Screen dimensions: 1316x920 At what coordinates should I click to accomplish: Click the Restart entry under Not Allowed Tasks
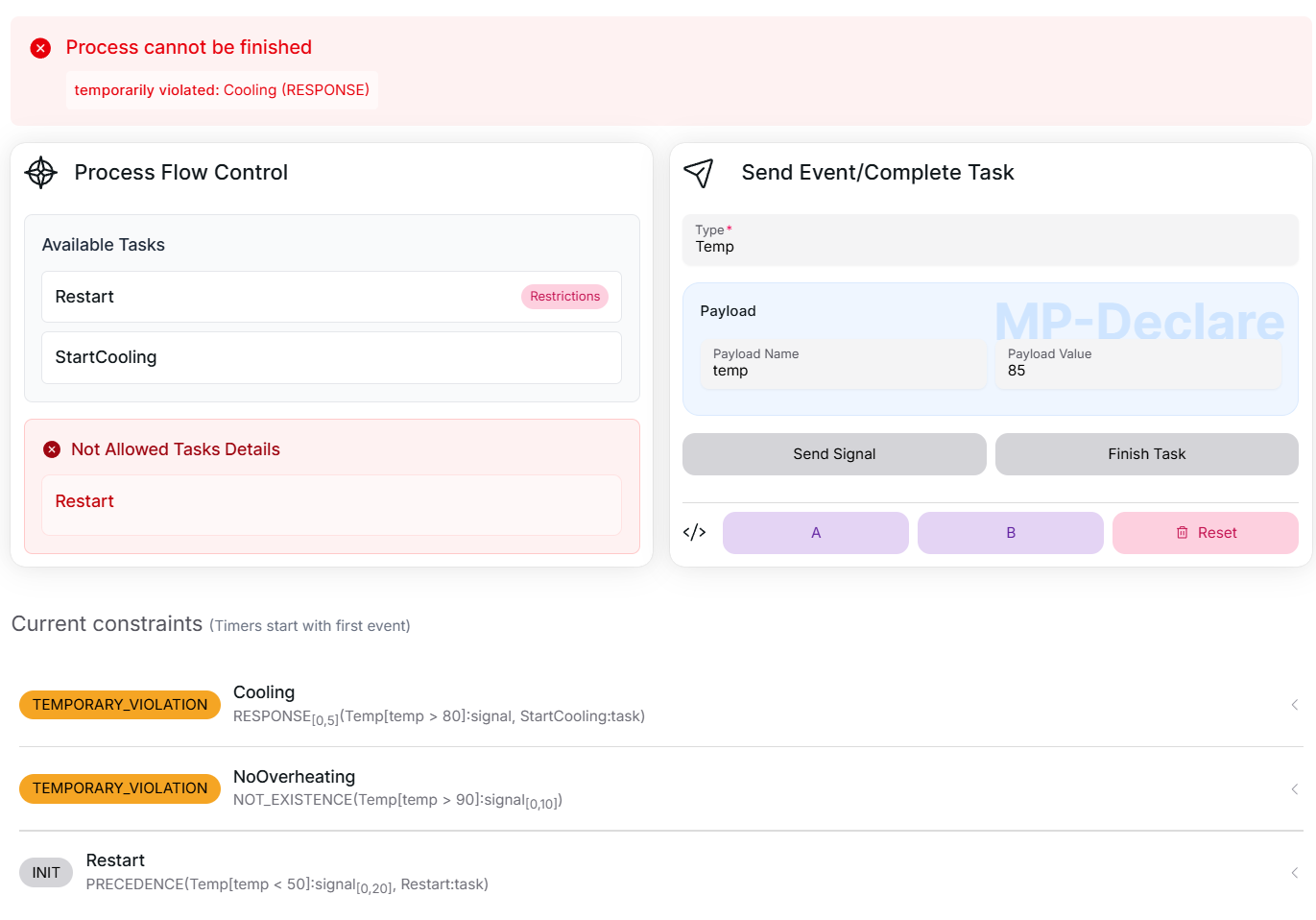click(331, 504)
